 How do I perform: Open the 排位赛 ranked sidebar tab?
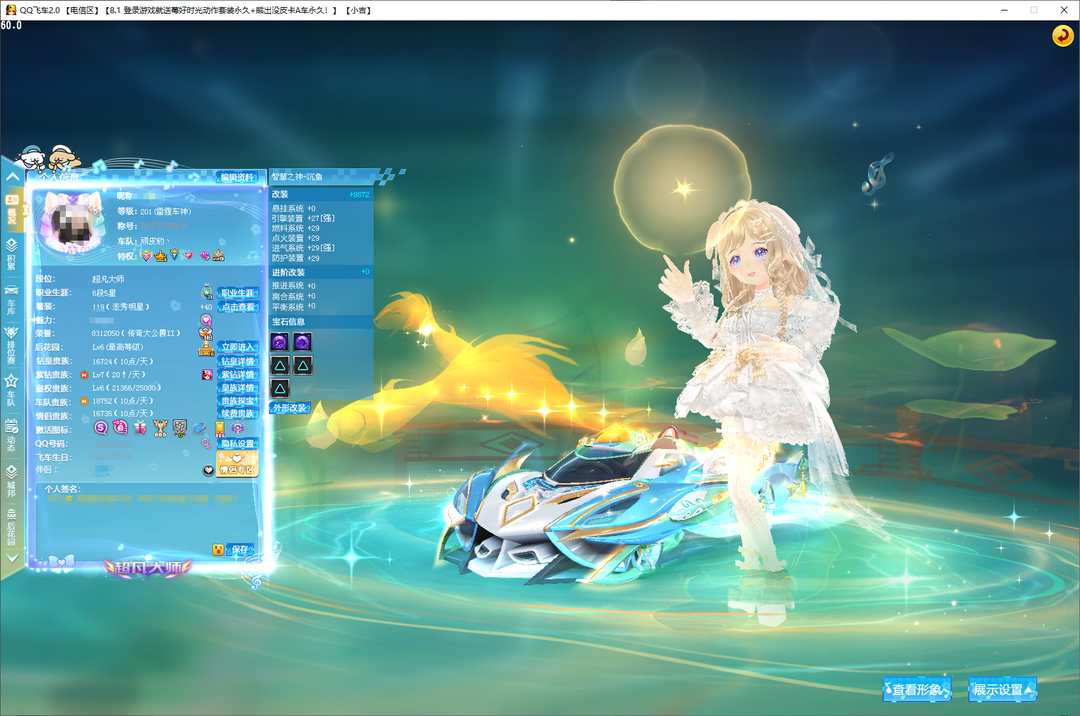coord(12,345)
